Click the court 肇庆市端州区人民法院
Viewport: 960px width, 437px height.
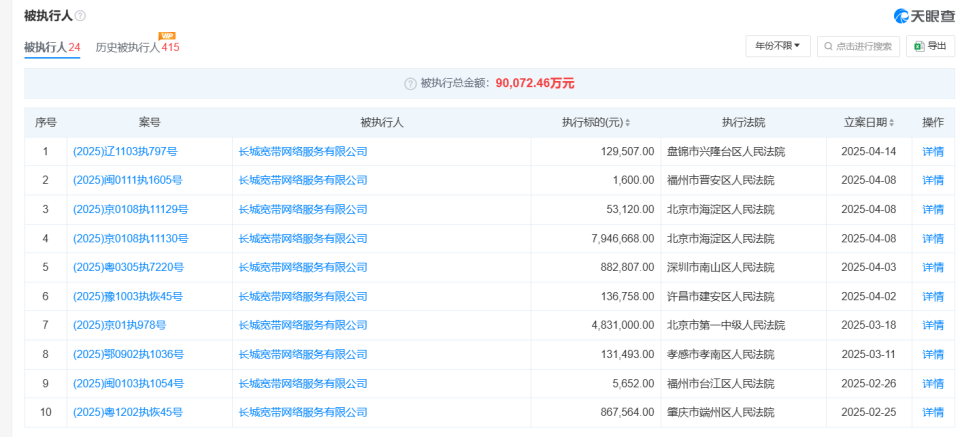(721, 413)
